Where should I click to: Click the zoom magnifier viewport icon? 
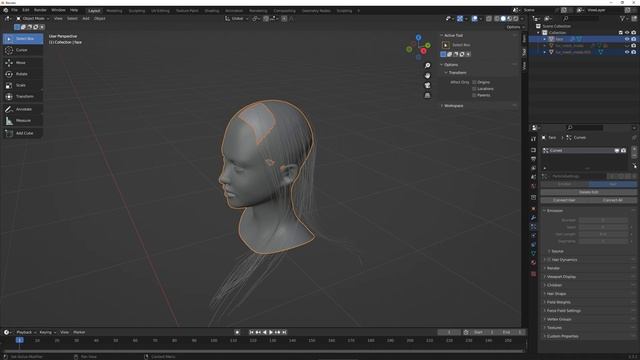tap(427, 66)
